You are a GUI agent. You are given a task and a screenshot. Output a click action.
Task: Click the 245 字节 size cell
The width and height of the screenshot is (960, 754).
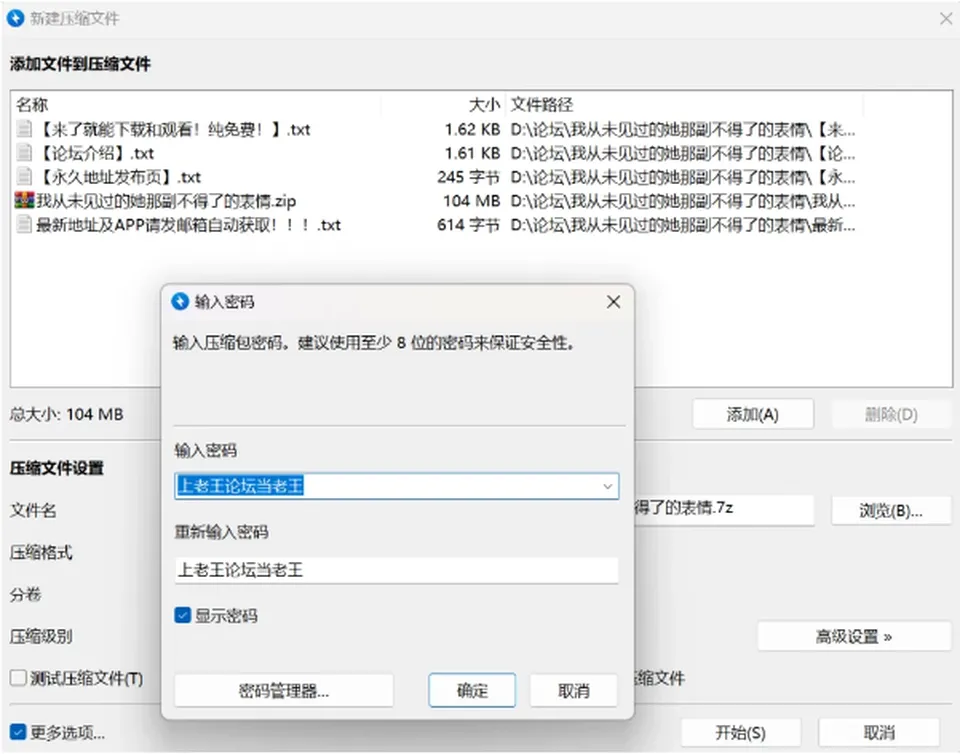(468, 177)
